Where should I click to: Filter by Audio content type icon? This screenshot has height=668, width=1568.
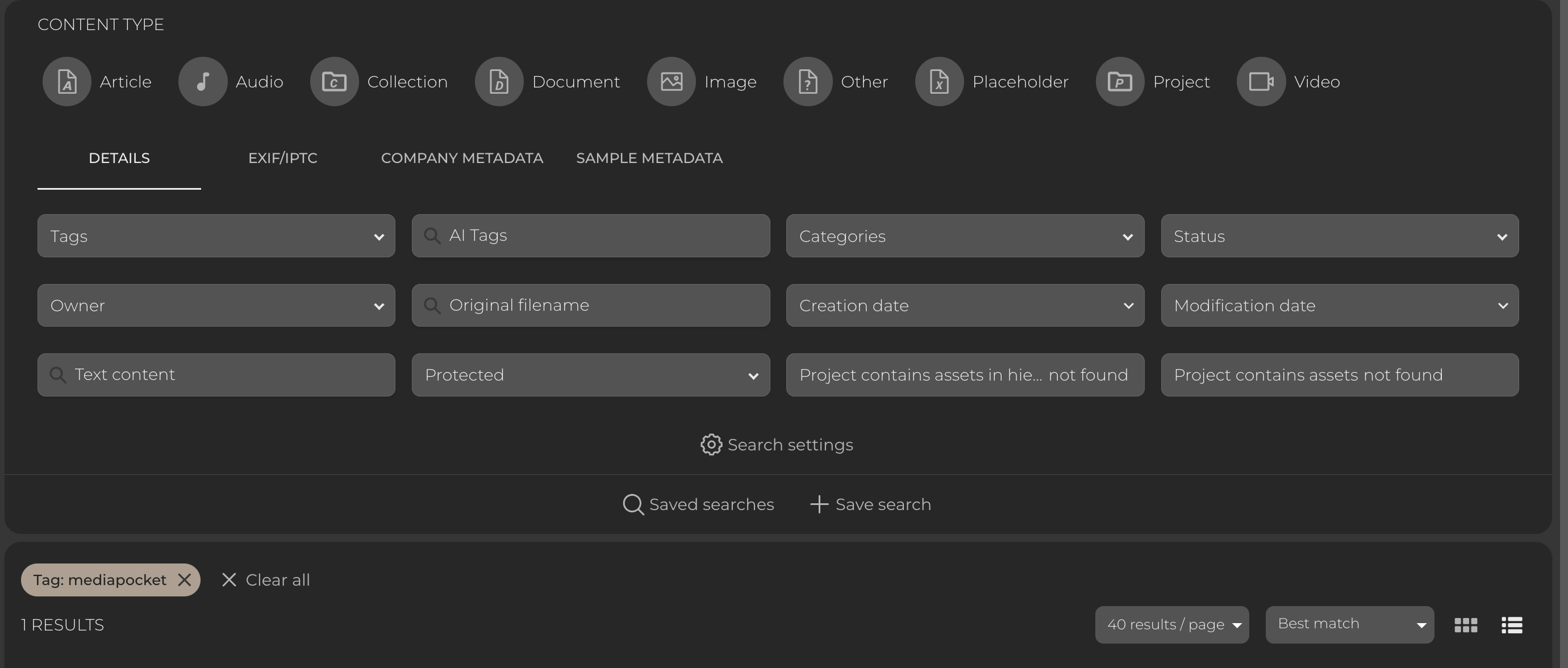click(203, 82)
